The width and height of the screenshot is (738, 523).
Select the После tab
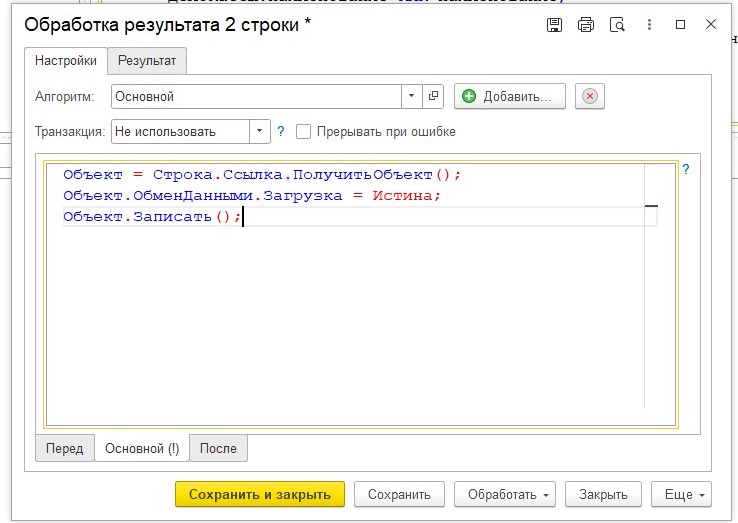218,448
